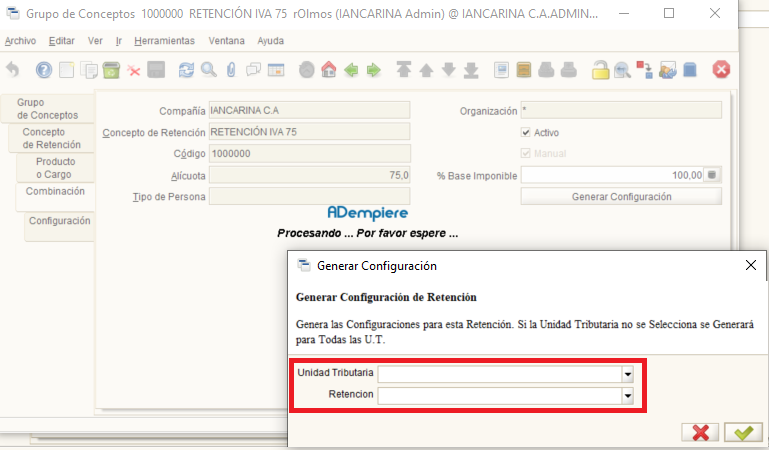
Task: Open the Ir menu
Action: (119, 41)
